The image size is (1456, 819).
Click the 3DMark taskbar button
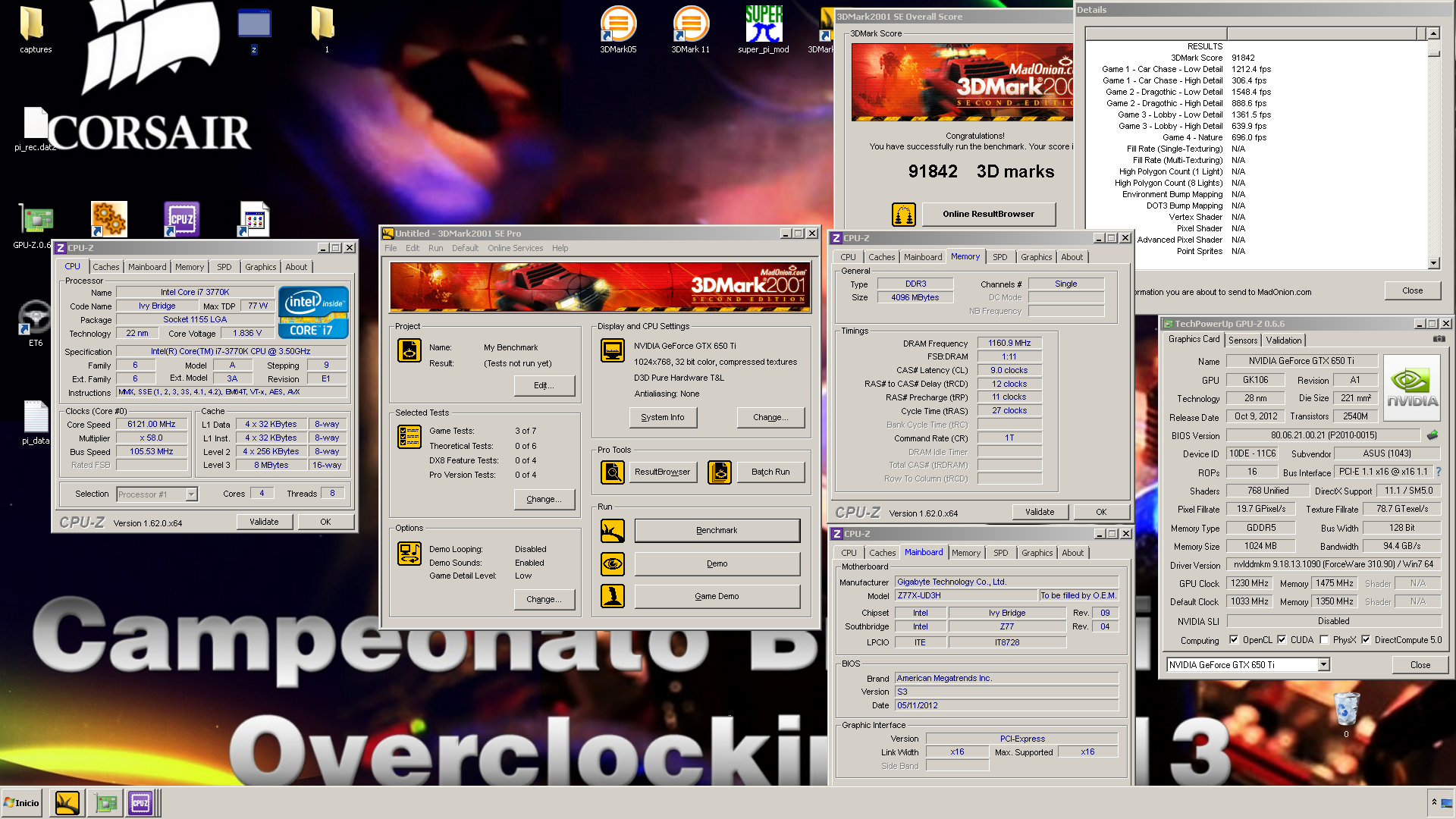(x=67, y=802)
